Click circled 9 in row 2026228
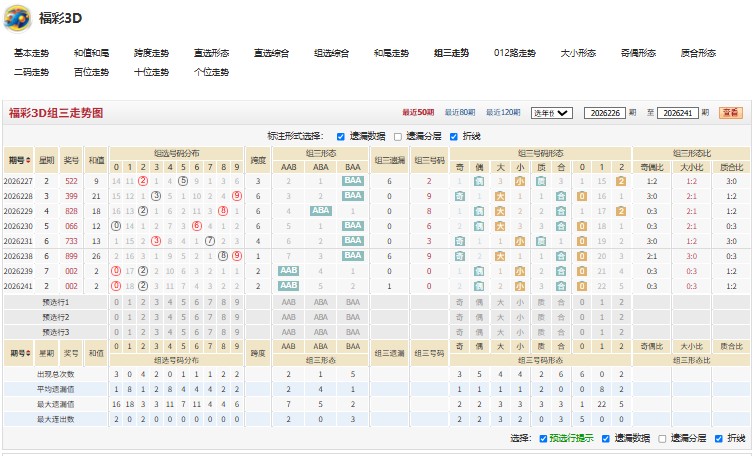This screenshot has height=456, width=756. 237,196
